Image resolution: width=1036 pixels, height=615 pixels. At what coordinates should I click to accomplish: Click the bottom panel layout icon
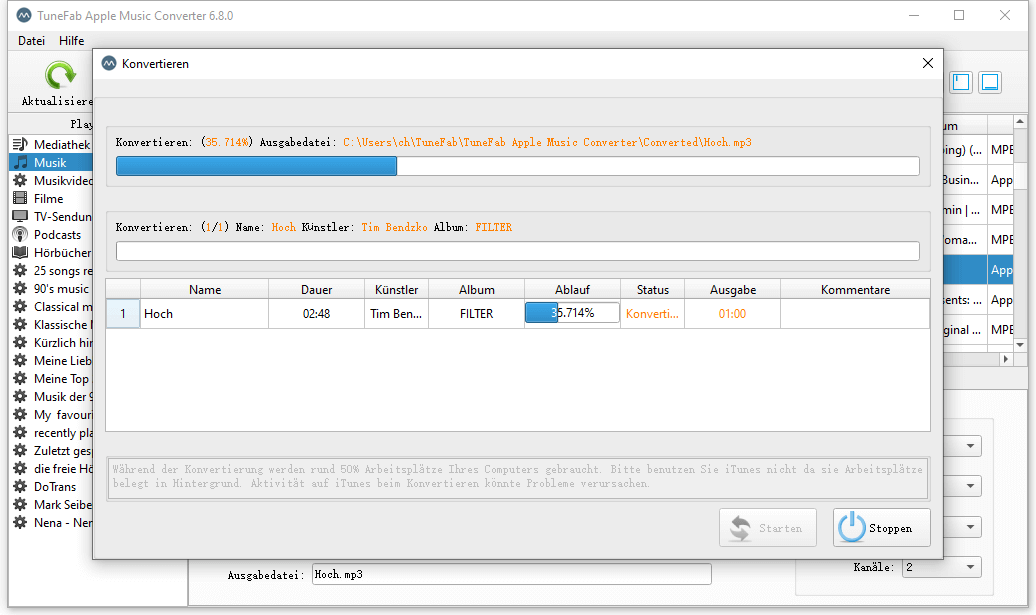pos(990,82)
